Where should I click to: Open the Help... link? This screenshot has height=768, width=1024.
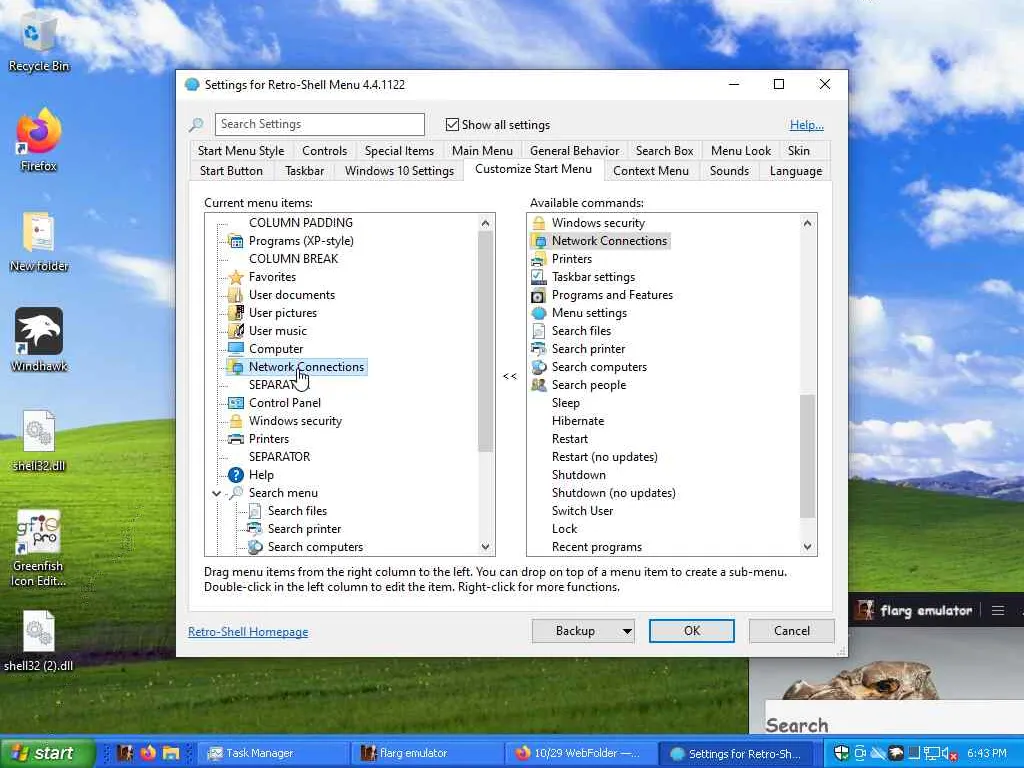click(807, 125)
